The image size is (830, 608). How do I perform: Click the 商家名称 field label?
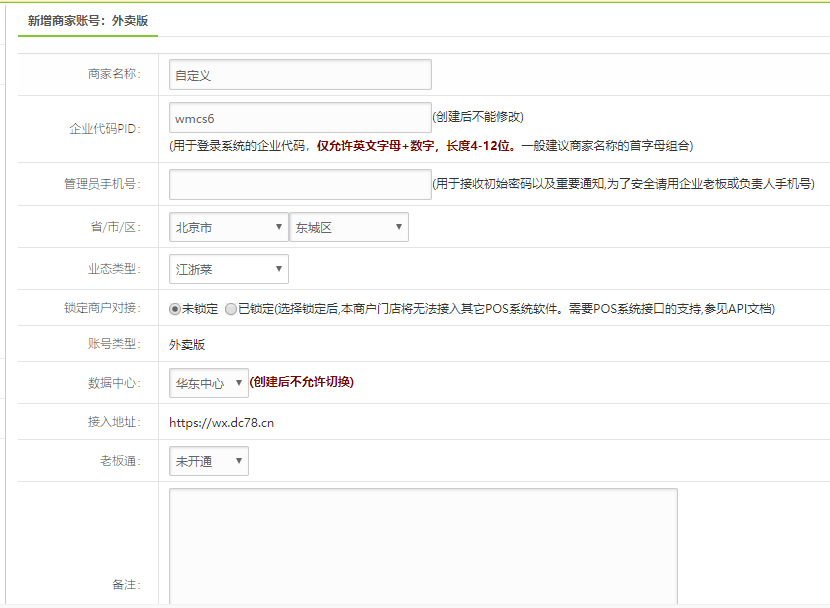pos(114,74)
